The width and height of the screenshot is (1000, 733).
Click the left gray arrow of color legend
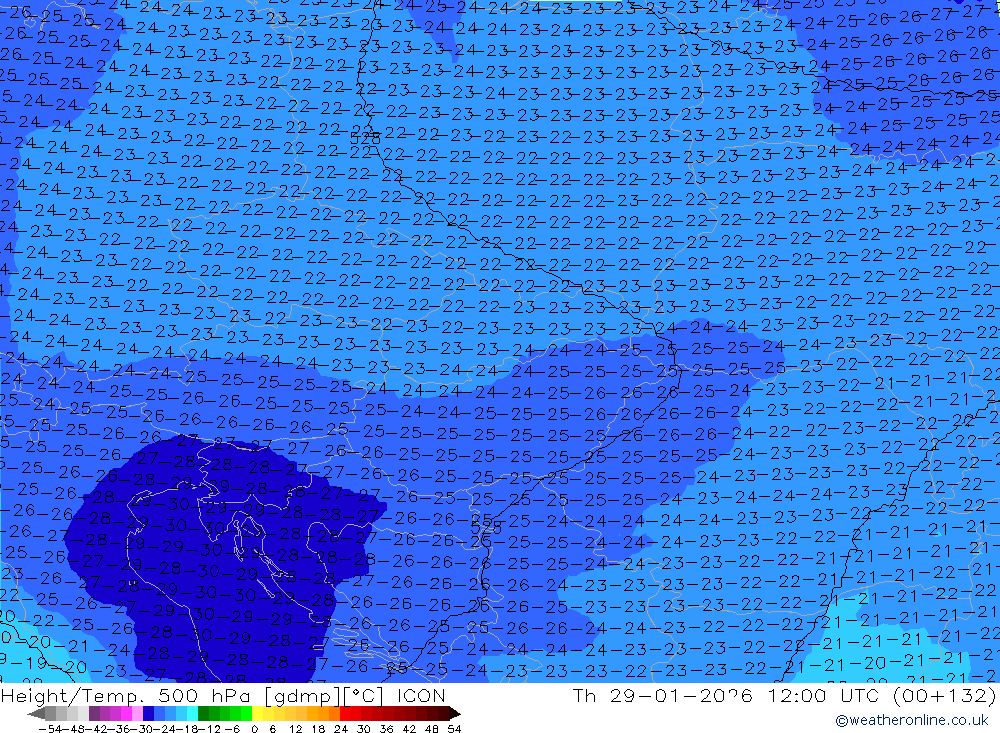pyautogui.click(x=36, y=714)
